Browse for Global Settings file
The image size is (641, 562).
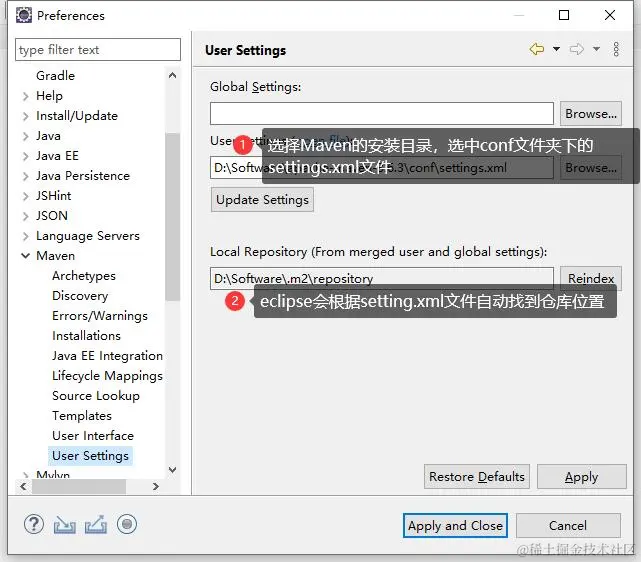pos(591,114)
